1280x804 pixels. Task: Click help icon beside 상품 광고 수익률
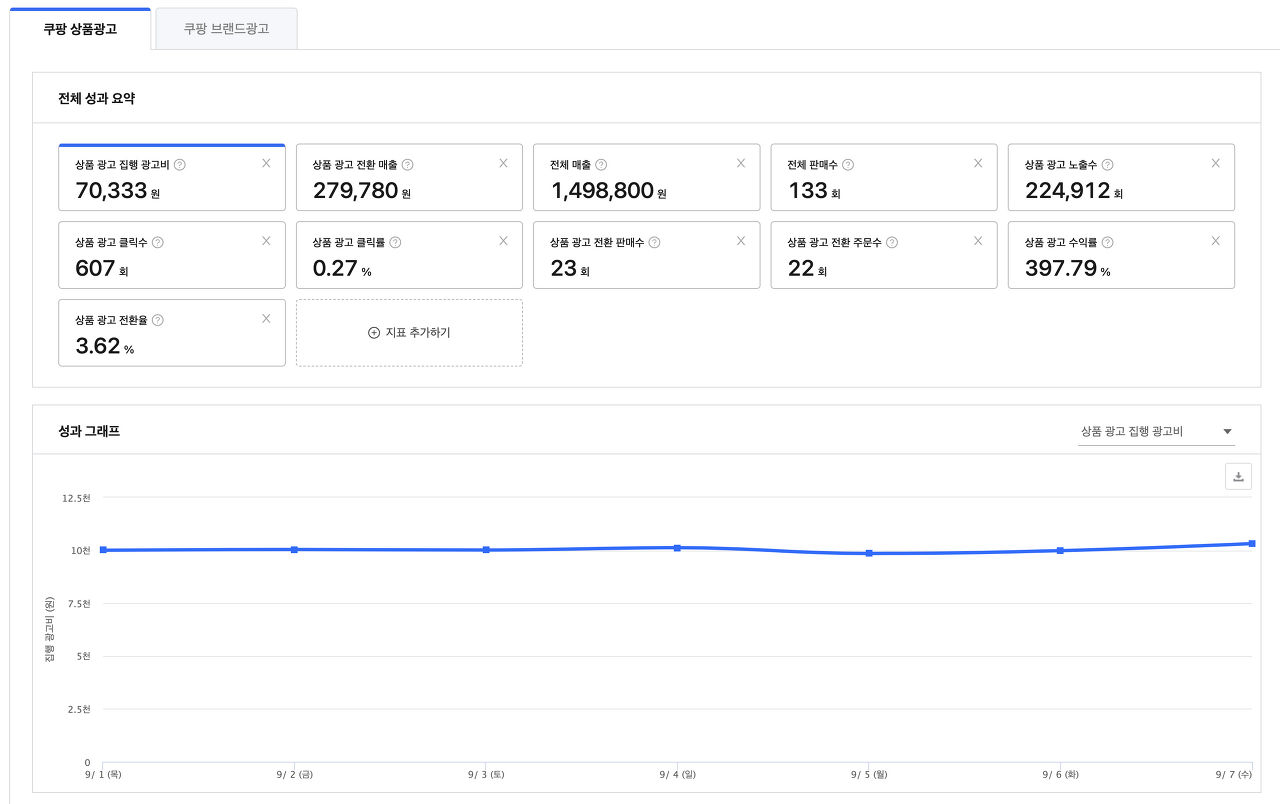pos(1107,242)
